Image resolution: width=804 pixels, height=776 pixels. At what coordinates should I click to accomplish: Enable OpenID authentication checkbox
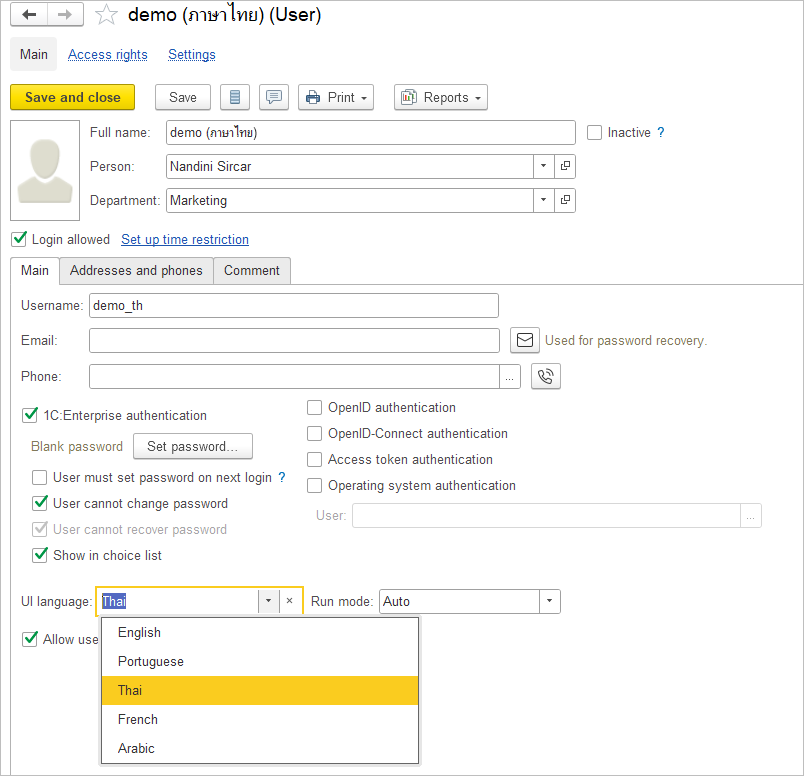pyautogui.click(x=315, y=408)
